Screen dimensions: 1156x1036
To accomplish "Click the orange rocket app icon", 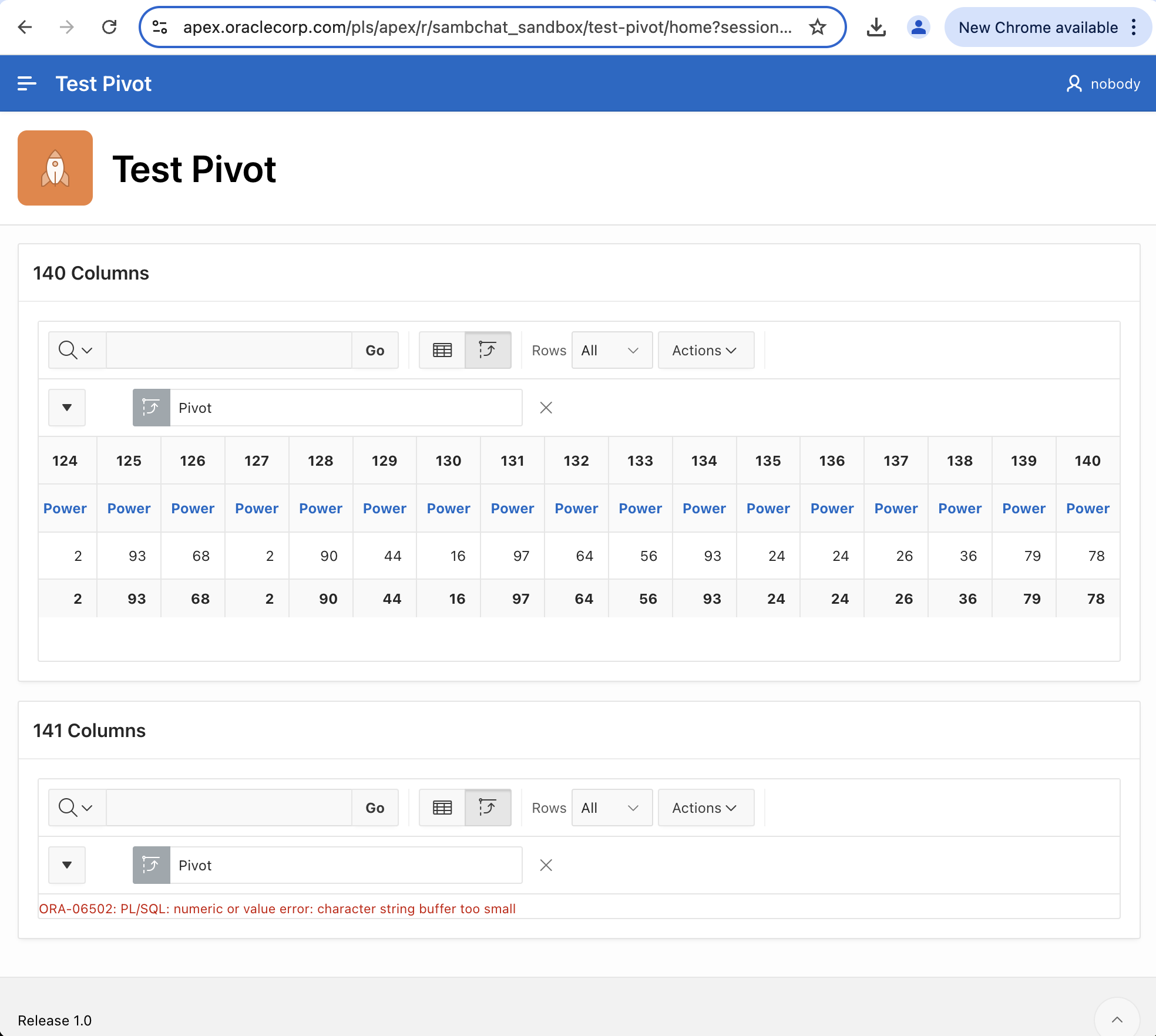I will coord(55,168).
